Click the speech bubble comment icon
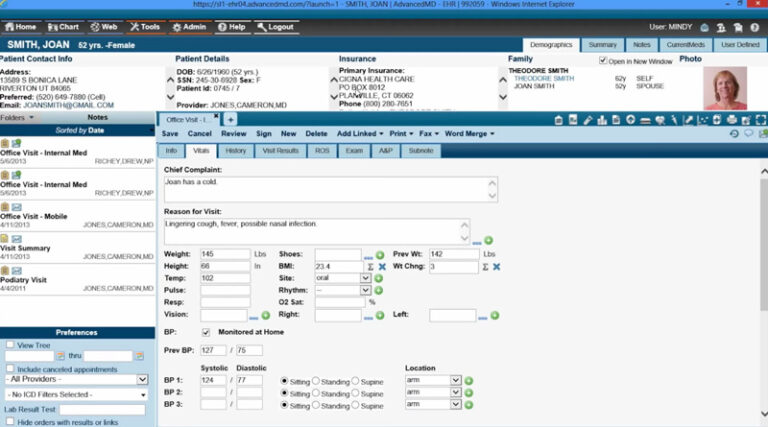The width and height of the screenshot is (768, 427). coord(748,134)
